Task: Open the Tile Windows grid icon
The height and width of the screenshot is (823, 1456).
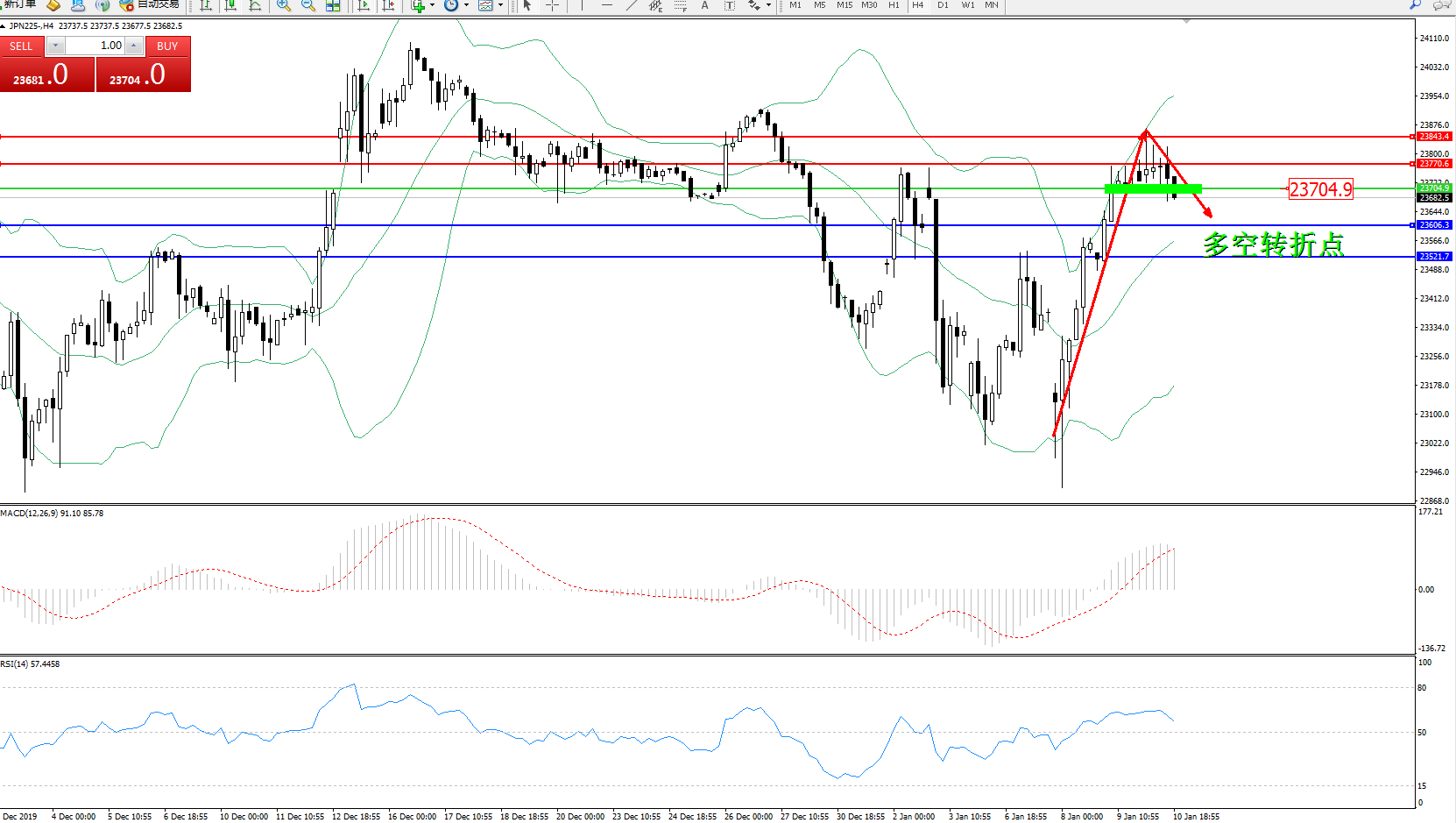Action: (x=333, y=5)
